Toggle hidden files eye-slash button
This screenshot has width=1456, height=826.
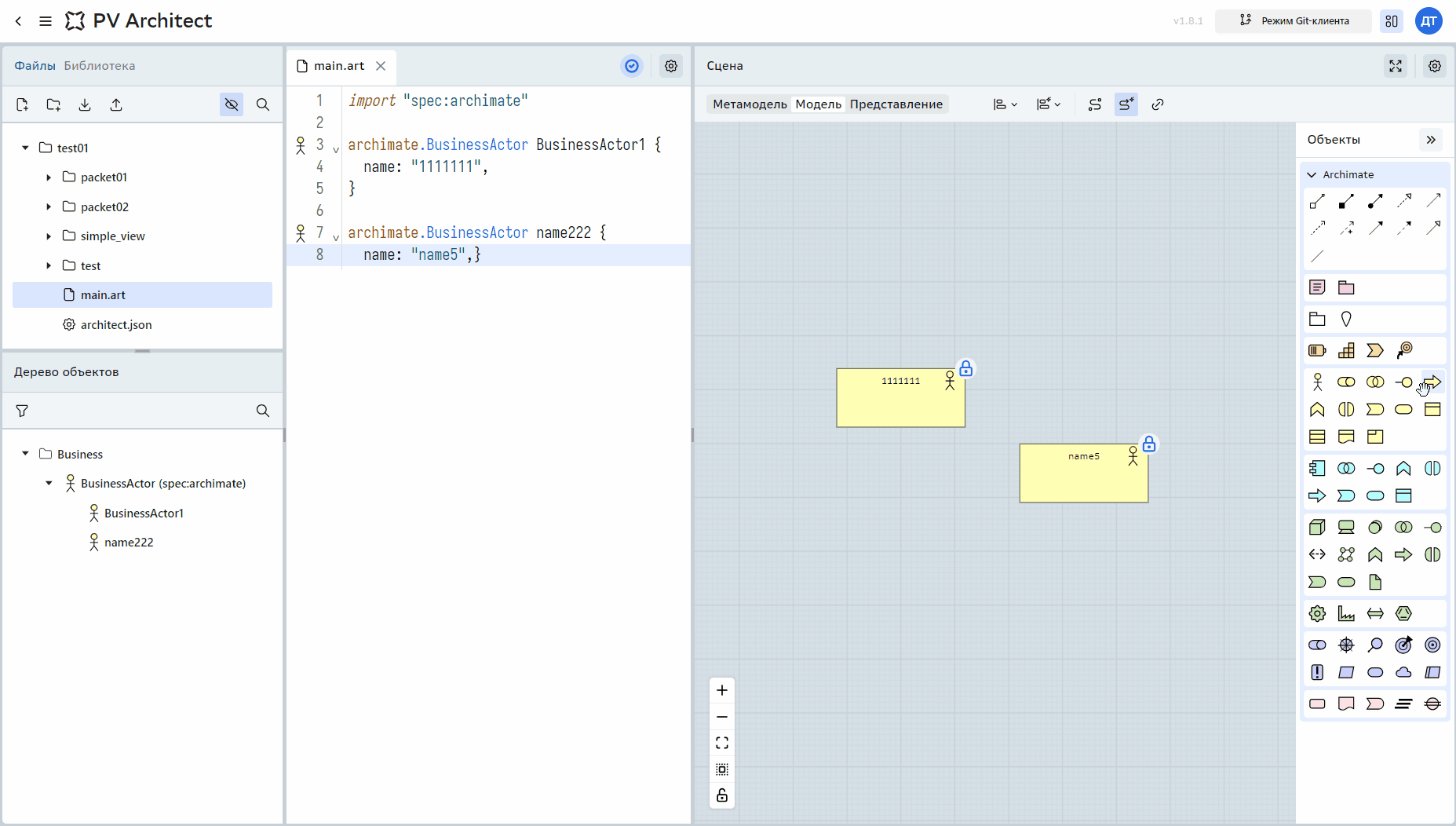[232, 104]
